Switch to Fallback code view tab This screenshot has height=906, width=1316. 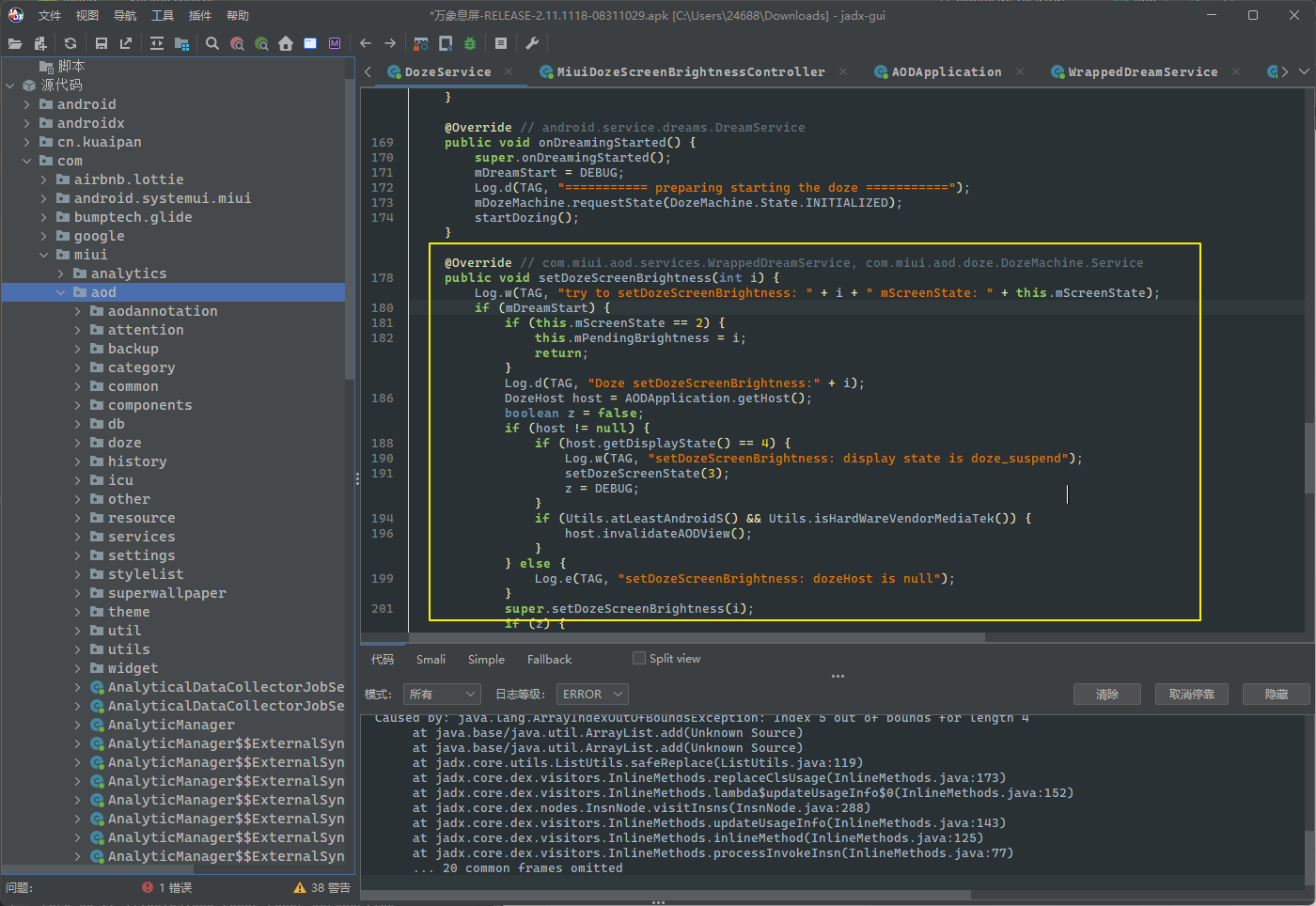pos(549,659)
